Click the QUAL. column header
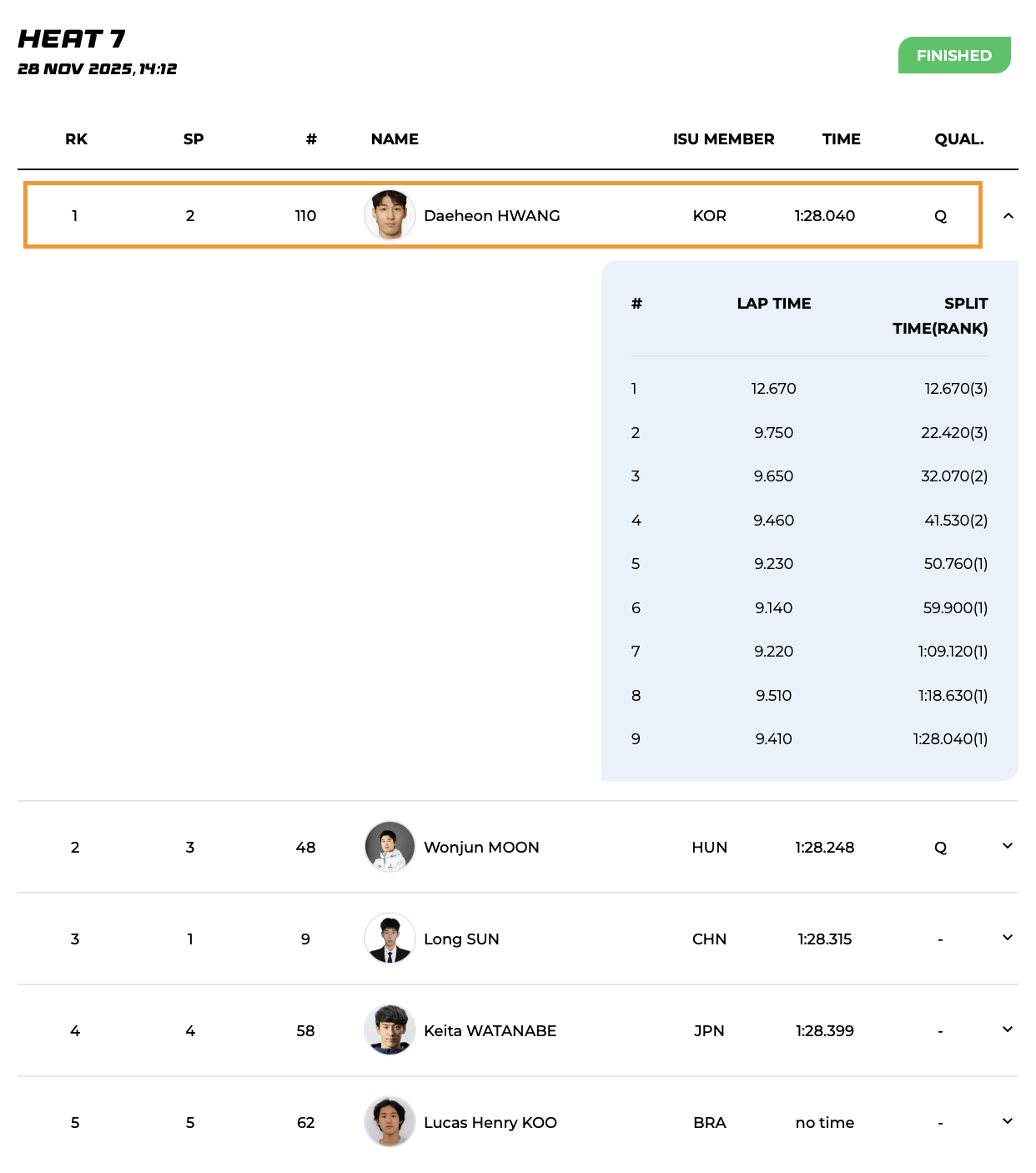 pos(958,139)
